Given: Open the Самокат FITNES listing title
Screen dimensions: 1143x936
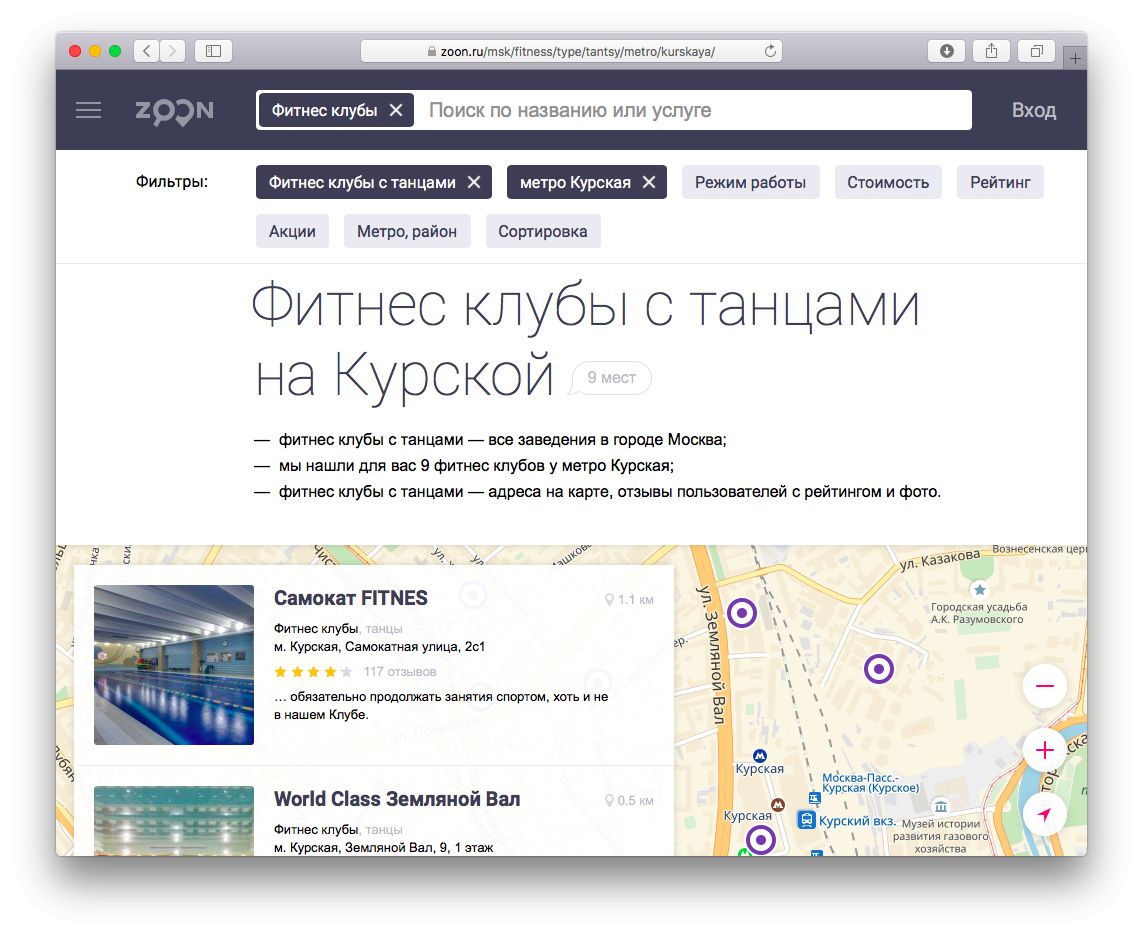Looking at the screenshot, I should 351,598.
